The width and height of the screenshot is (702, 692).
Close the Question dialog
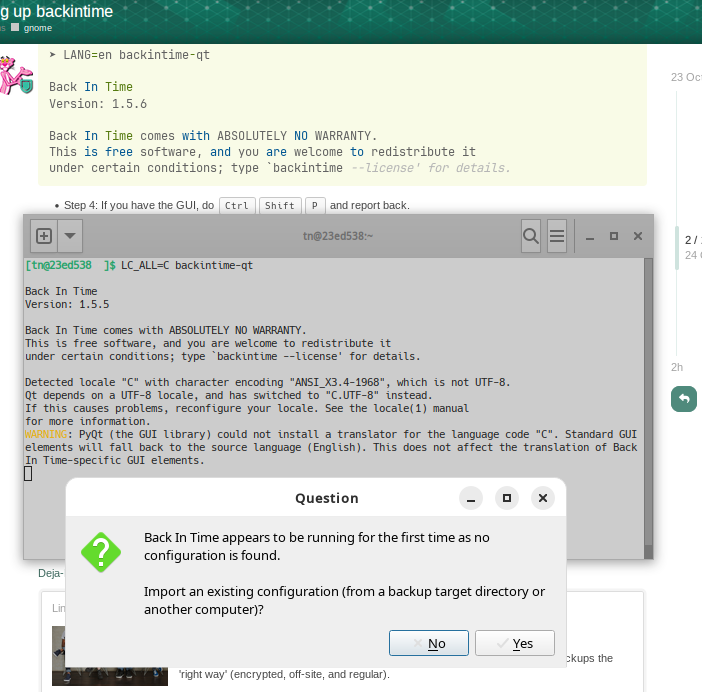click(542, 498)
